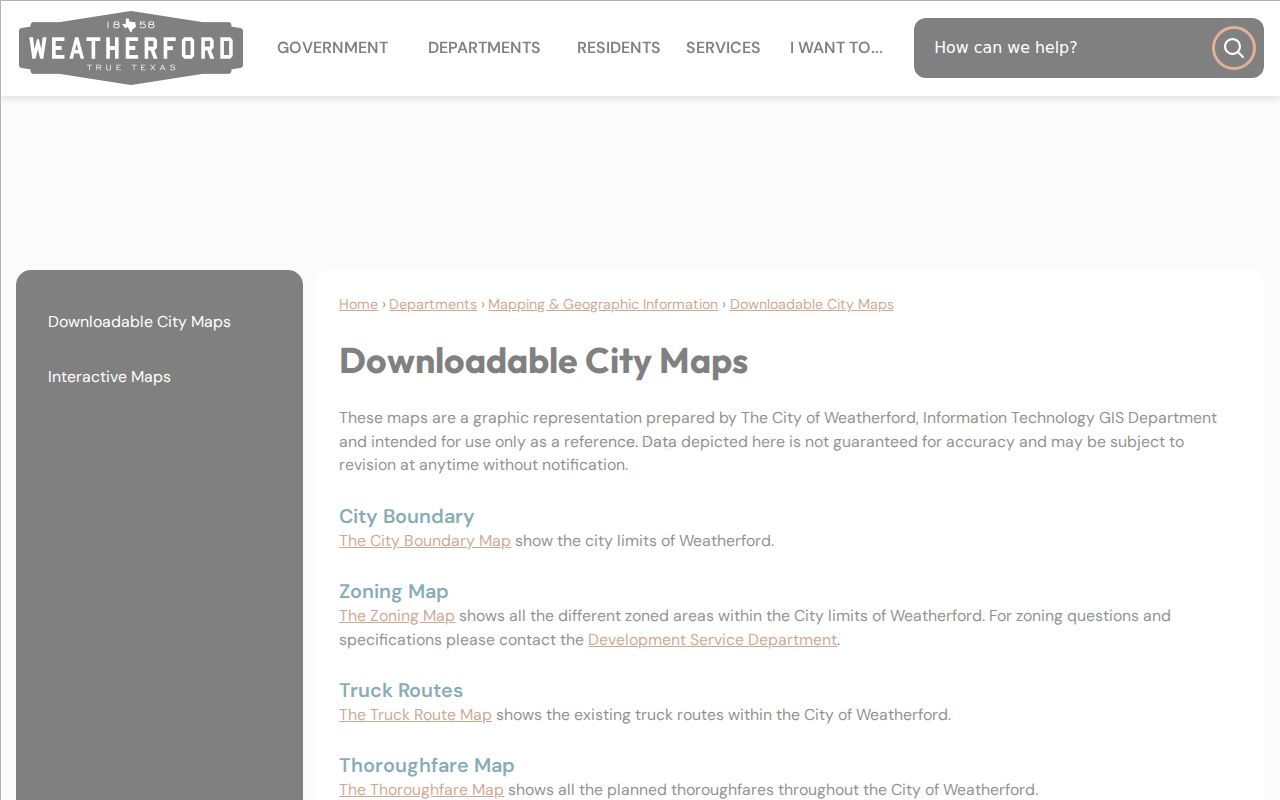Follow the Departments breadcrumb link

(433, 304)
